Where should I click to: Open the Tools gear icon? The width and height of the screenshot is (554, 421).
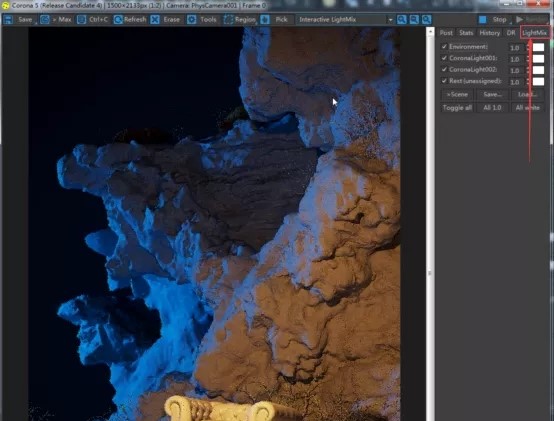(x=191, y=19)
